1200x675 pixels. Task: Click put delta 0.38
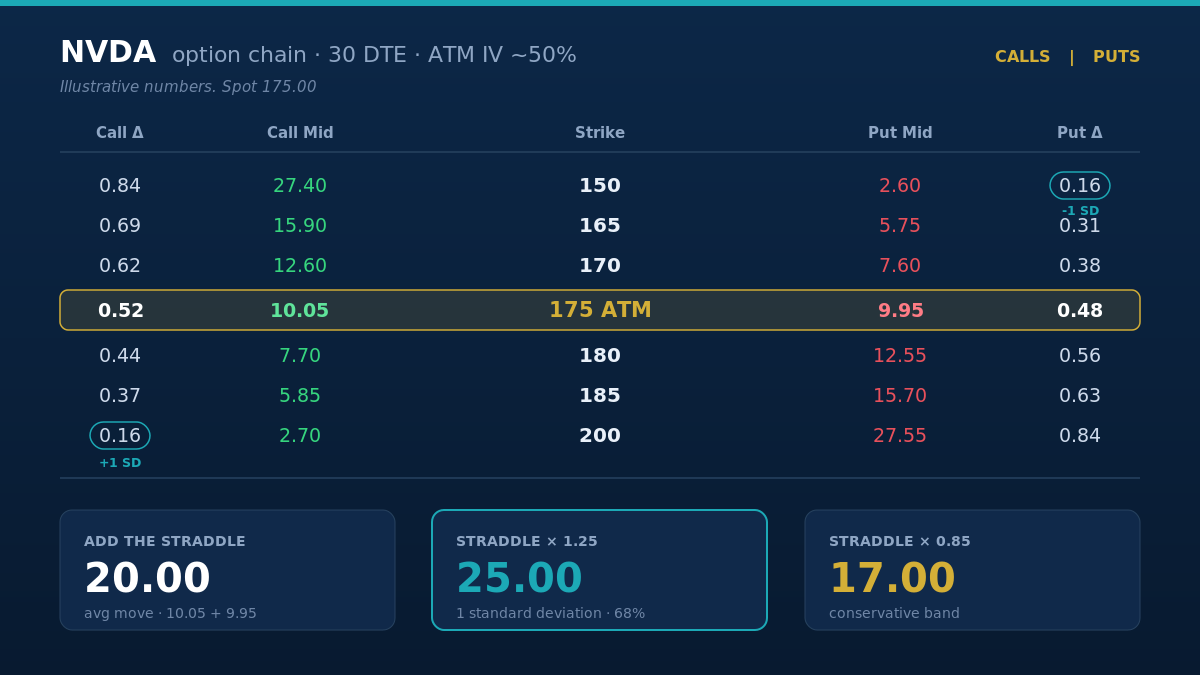(1080, 266)
